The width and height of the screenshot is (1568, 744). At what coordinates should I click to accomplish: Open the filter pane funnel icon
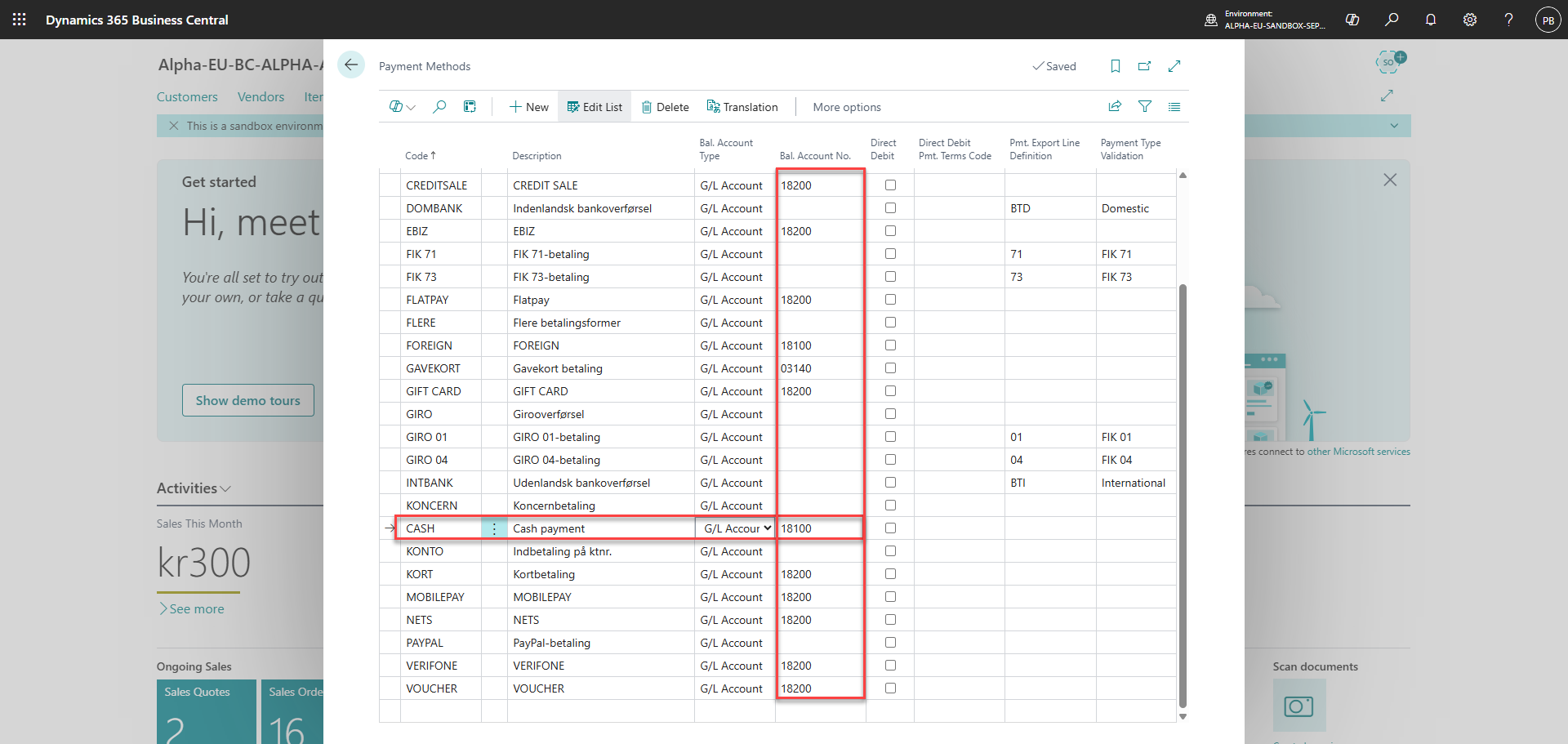pos(1145,106)
